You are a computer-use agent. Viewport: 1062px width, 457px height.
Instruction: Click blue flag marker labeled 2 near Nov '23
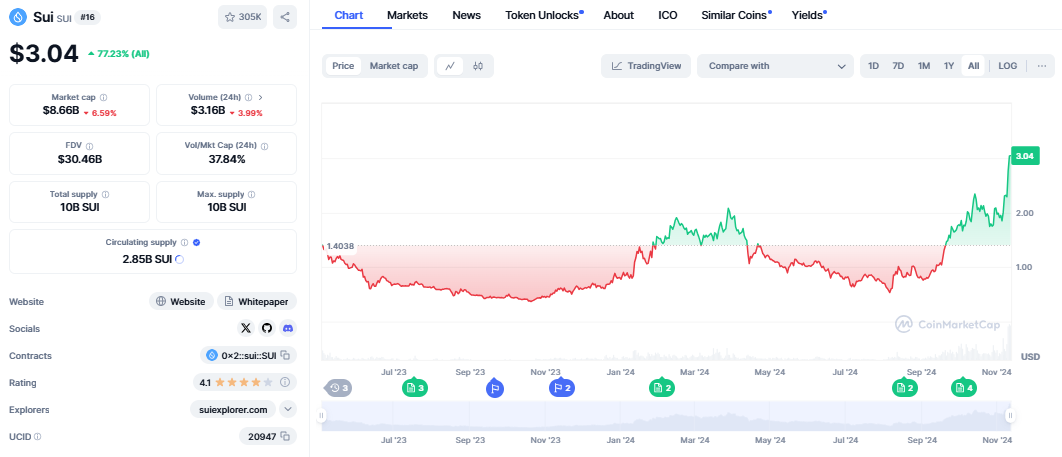pyautogui.click(x=561, y=388)
